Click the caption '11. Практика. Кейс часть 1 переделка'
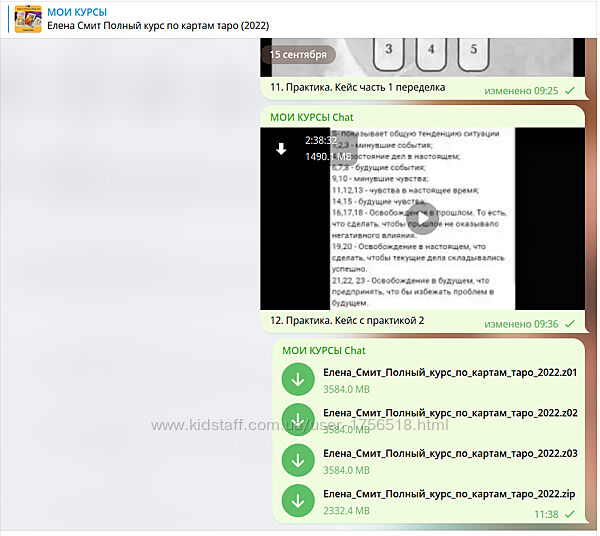This screenshot has height=536, width=600. 358,88
